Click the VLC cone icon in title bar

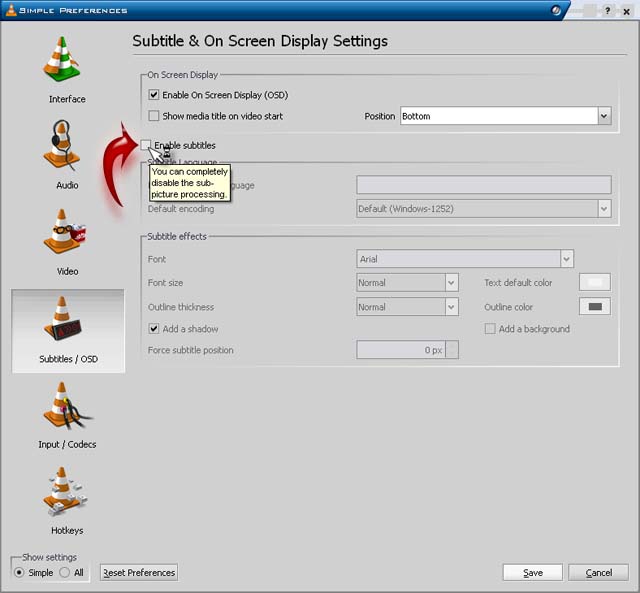click(x=11, y=10)
